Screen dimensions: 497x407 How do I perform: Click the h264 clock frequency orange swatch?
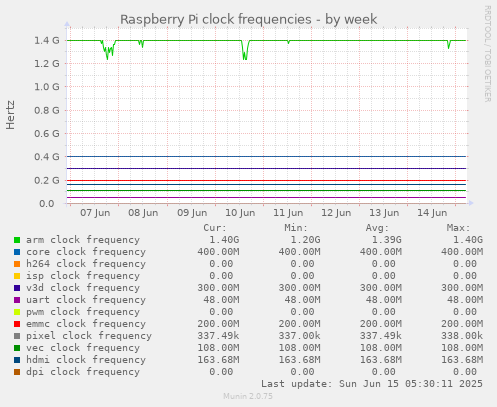(17, 264)
